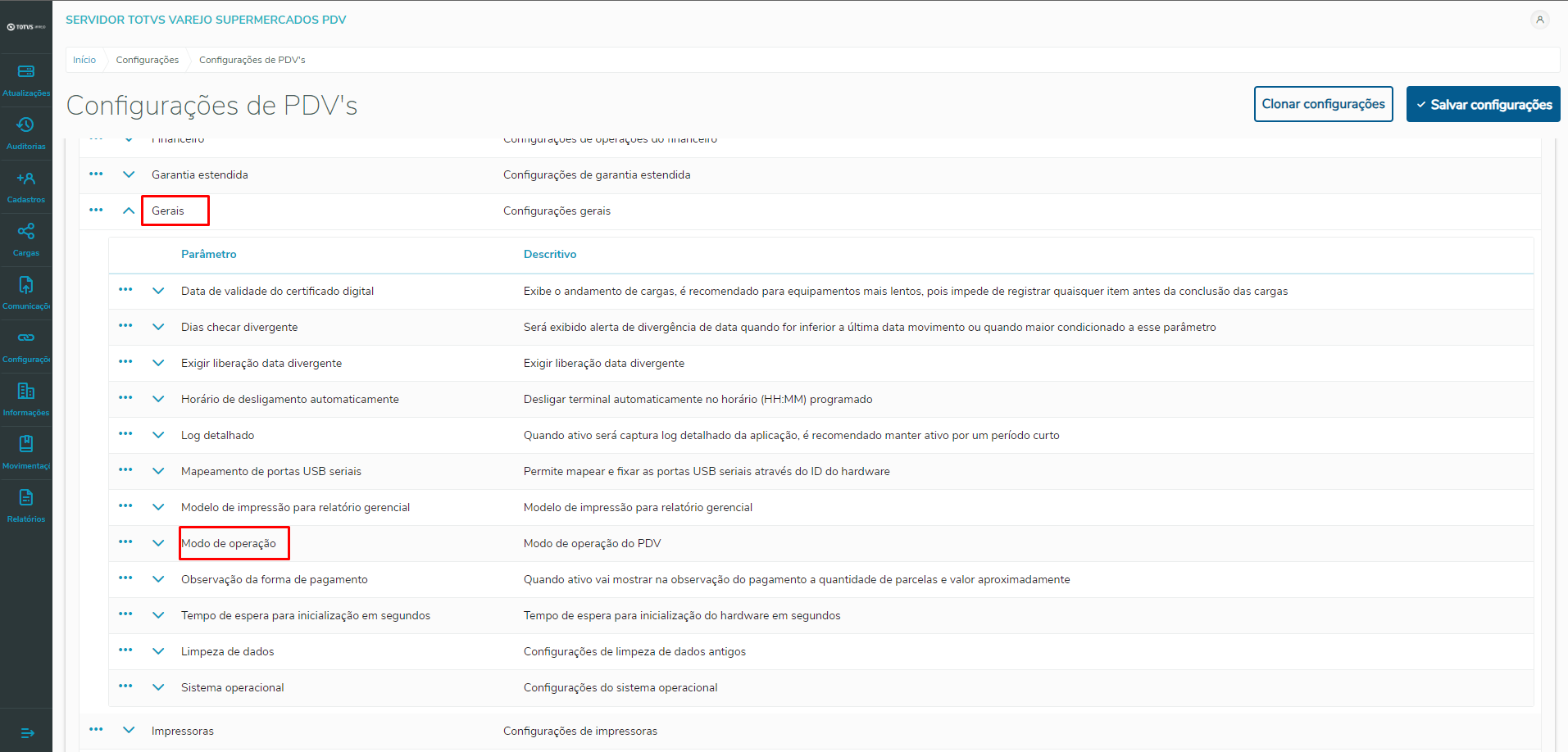Expand the sidebar menu toggle

pos(27,733)
